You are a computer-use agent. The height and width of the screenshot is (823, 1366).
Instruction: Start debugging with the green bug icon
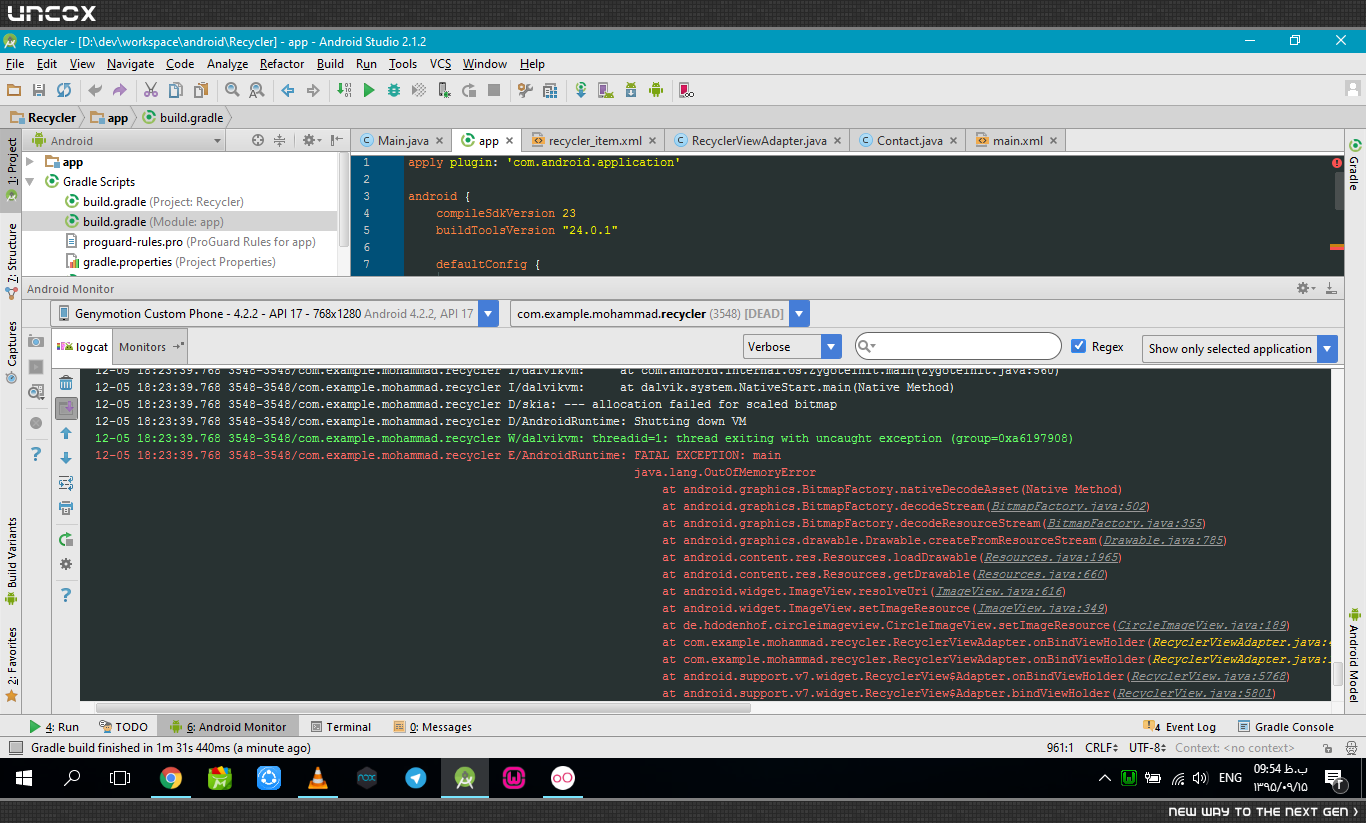pos(394,90)
